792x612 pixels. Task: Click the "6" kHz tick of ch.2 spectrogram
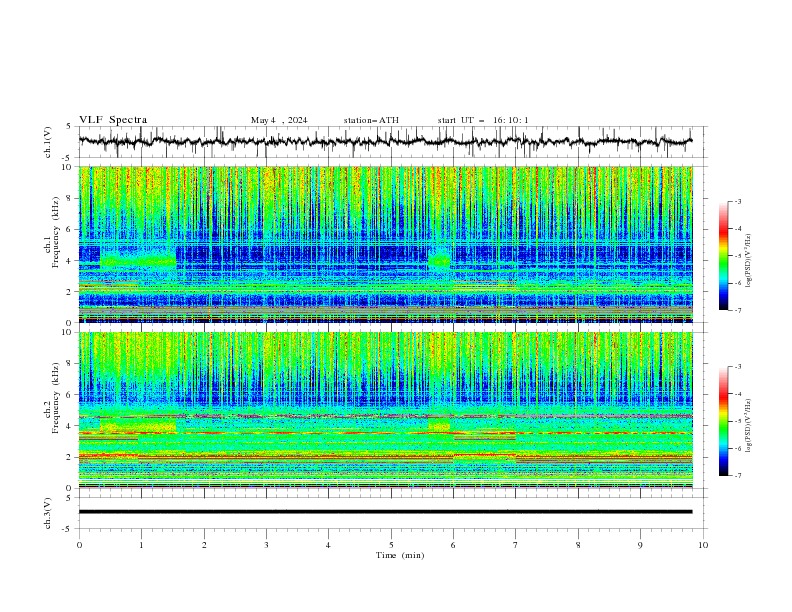coord(71,395)
